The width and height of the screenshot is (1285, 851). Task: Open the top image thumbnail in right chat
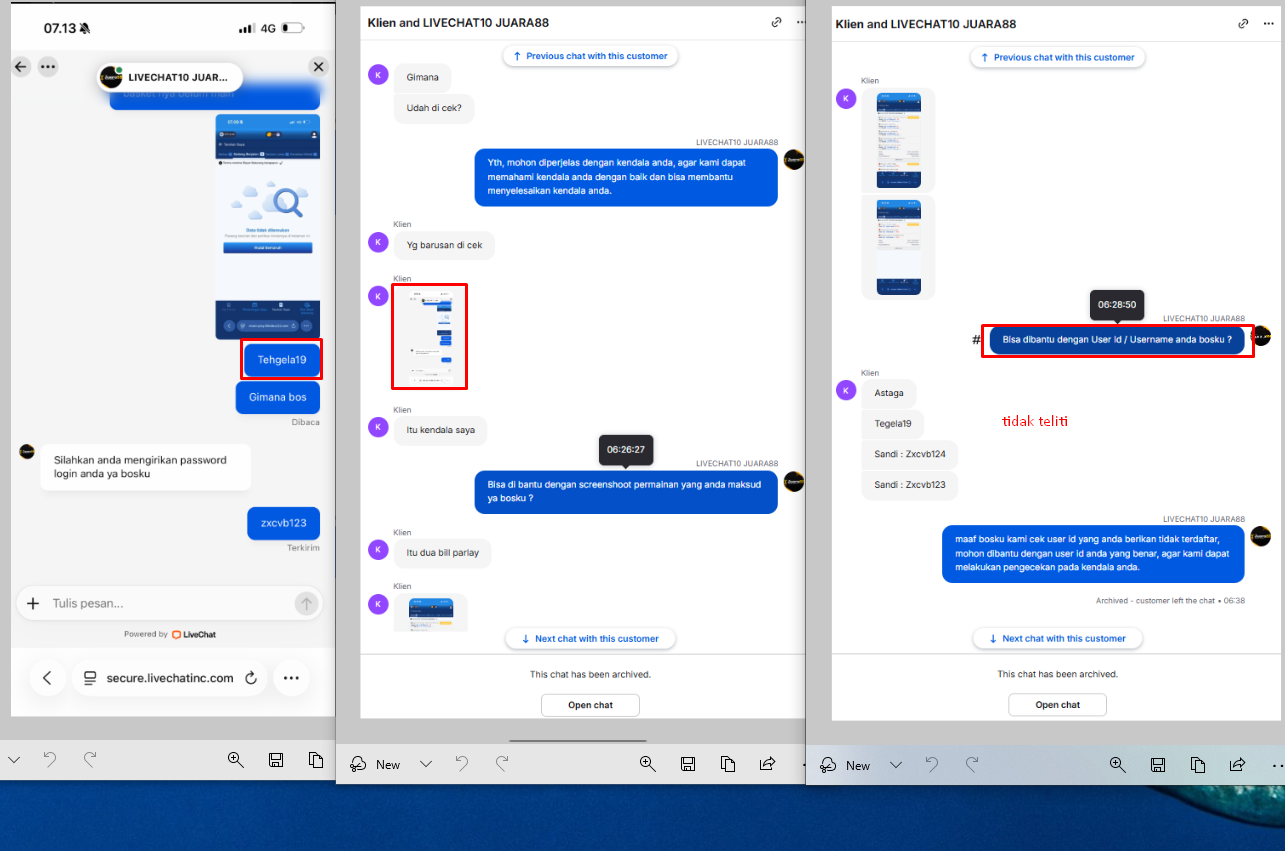pos(898,140)
